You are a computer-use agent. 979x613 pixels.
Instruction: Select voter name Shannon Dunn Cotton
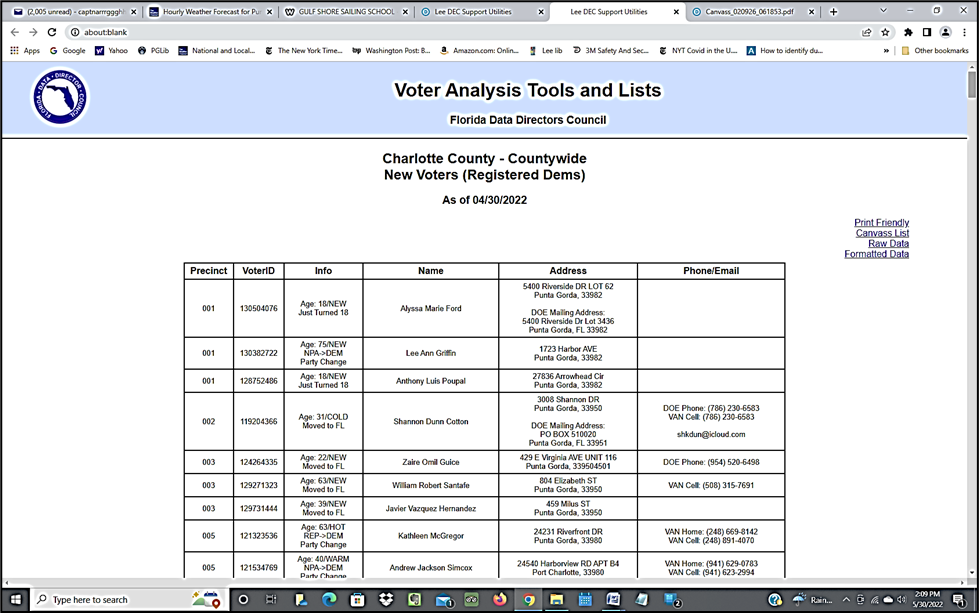pos(431,421)
